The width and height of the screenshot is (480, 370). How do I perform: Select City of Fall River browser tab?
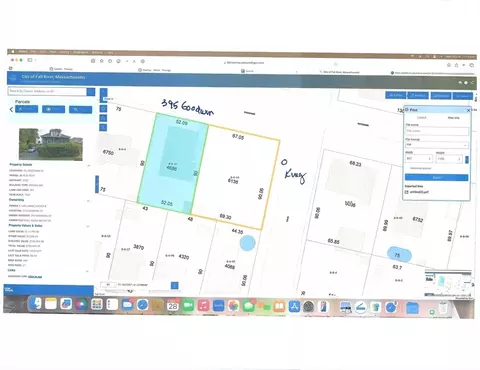coord(339,72)
